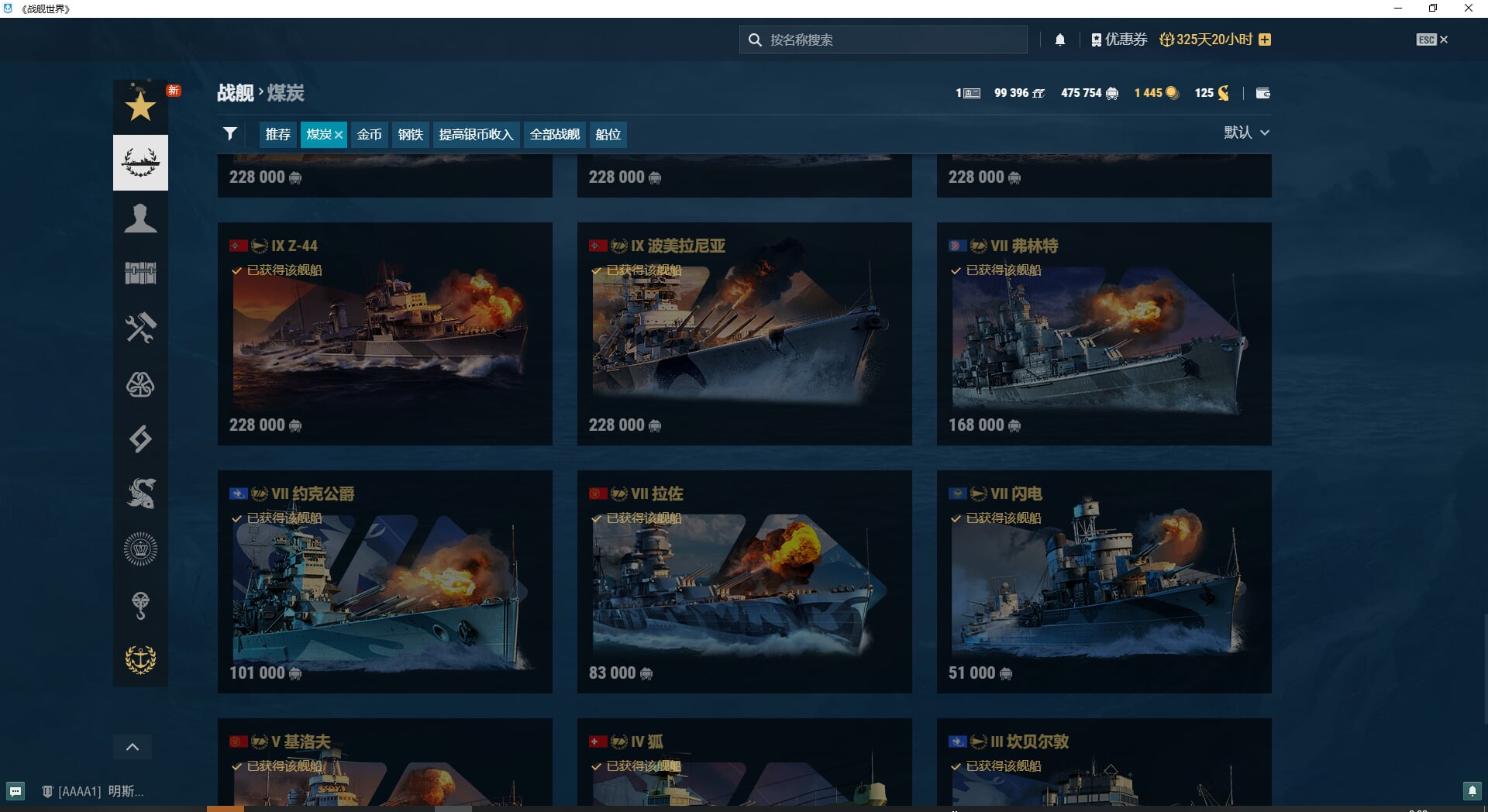The image size is (1488, 812).
Task: Click the golden anchor emblem sidebar icon
Action: [x=140, y=659]
